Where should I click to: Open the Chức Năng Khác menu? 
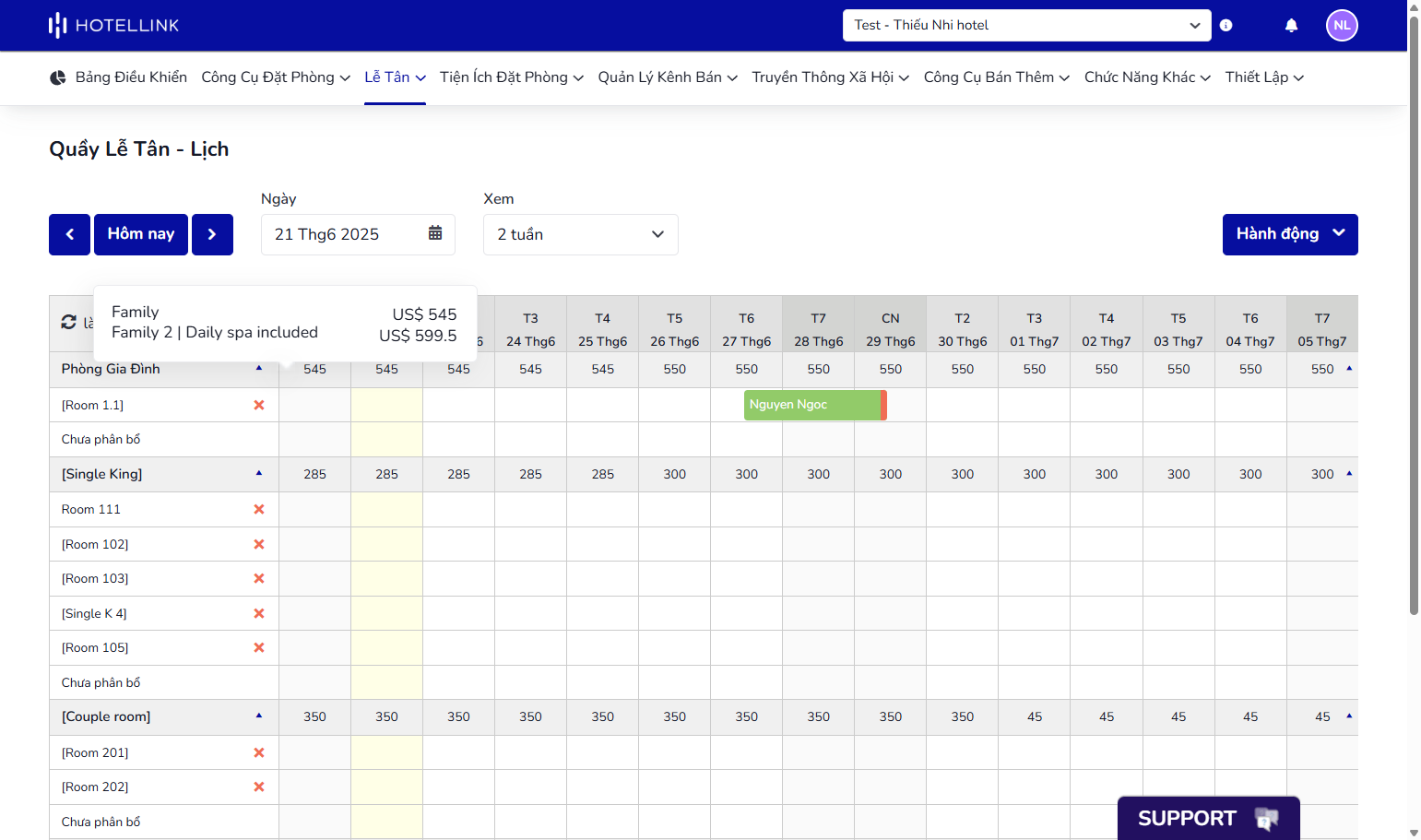click(1147, 77)
